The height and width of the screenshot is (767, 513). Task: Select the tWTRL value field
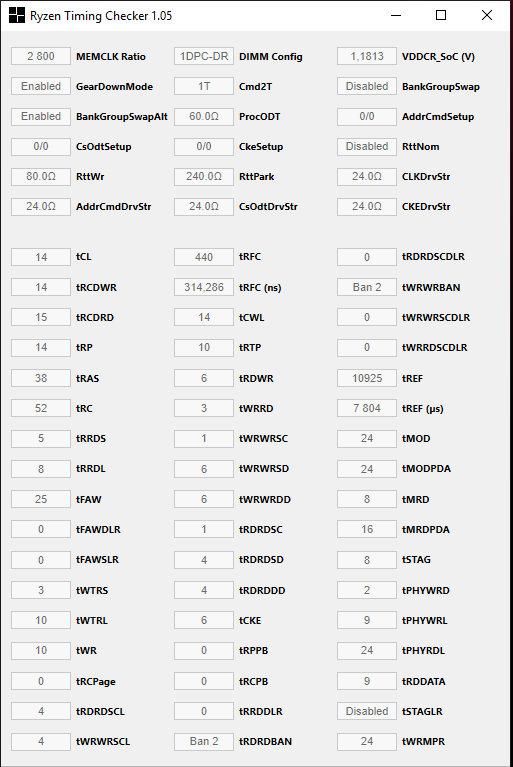click(41, 620)
